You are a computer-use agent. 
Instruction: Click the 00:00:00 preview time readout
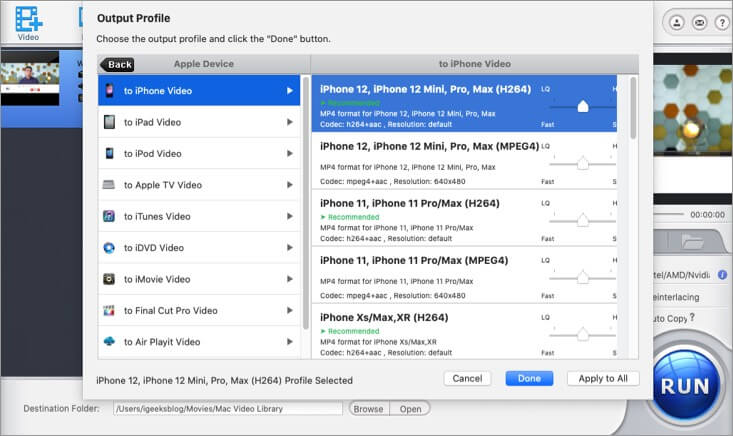click(x=707, y=214)
